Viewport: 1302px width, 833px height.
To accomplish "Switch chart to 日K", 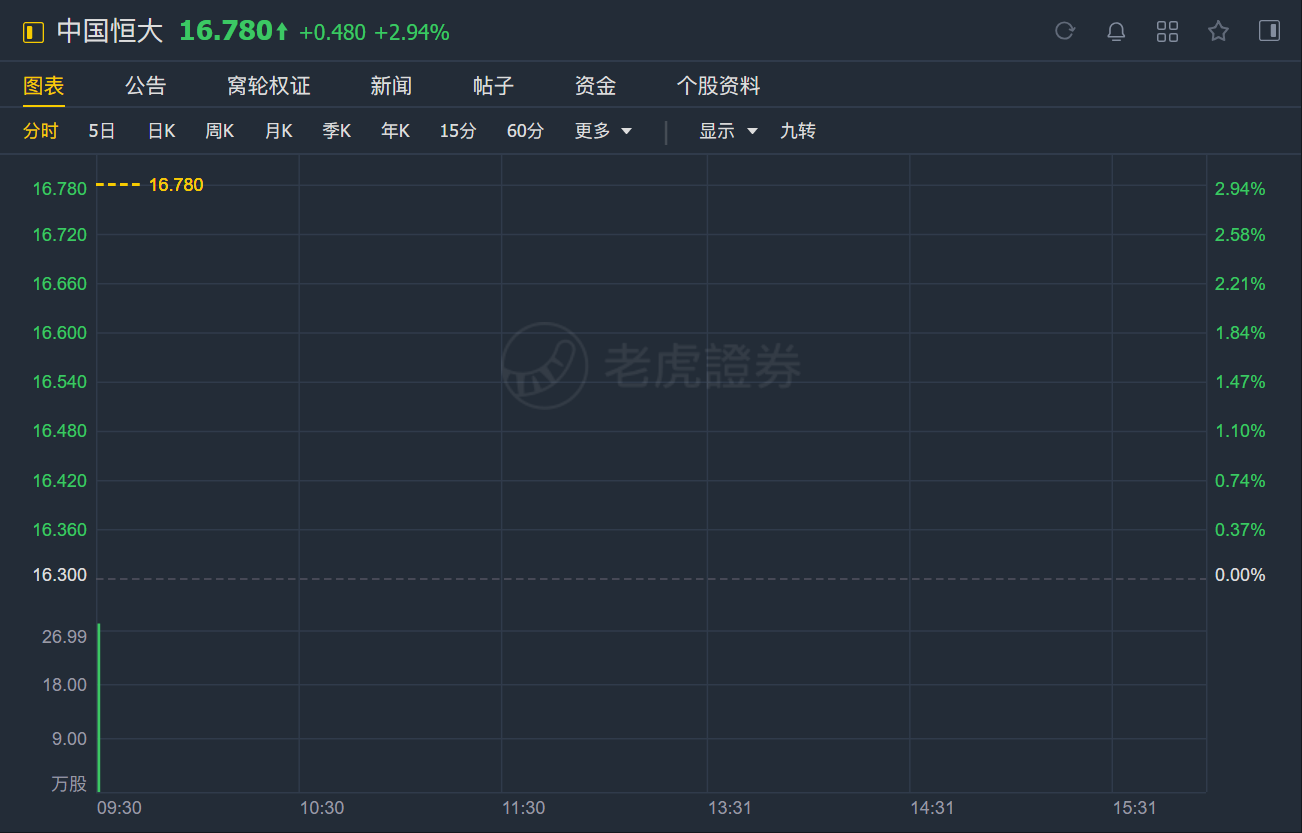I will (x=161, y=131).
